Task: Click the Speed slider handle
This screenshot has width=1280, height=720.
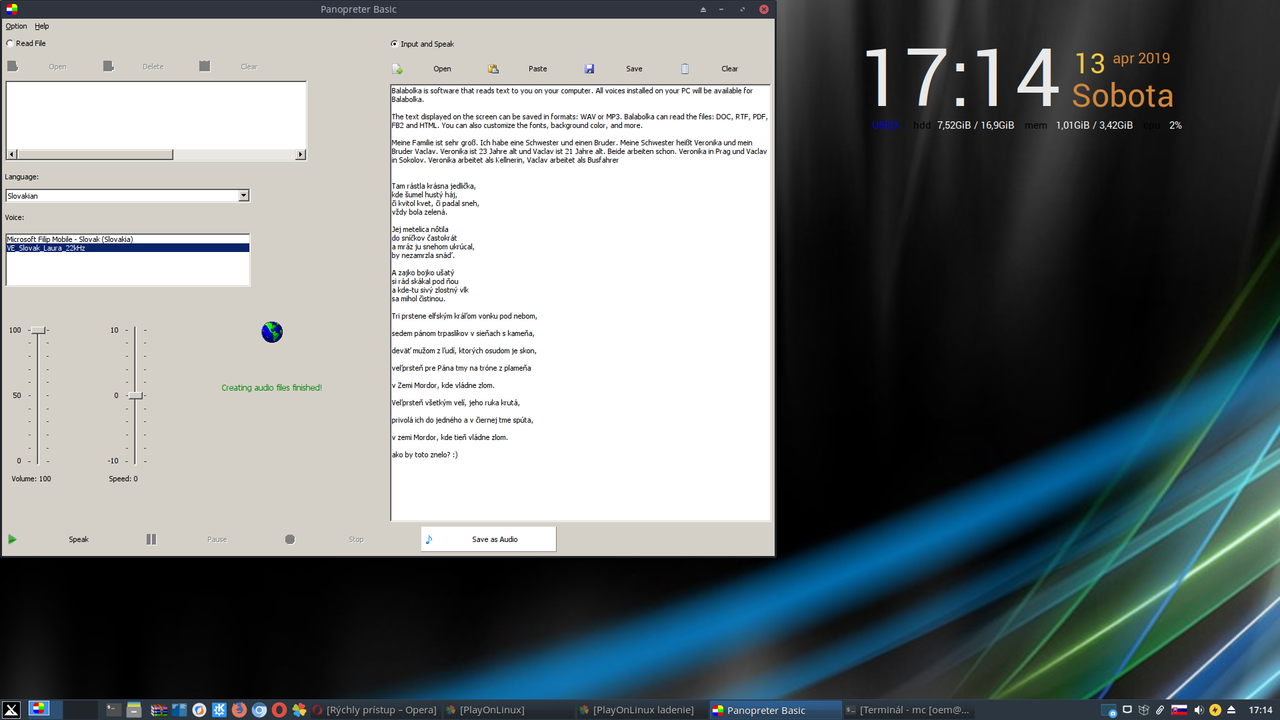Action: point(136,396)
